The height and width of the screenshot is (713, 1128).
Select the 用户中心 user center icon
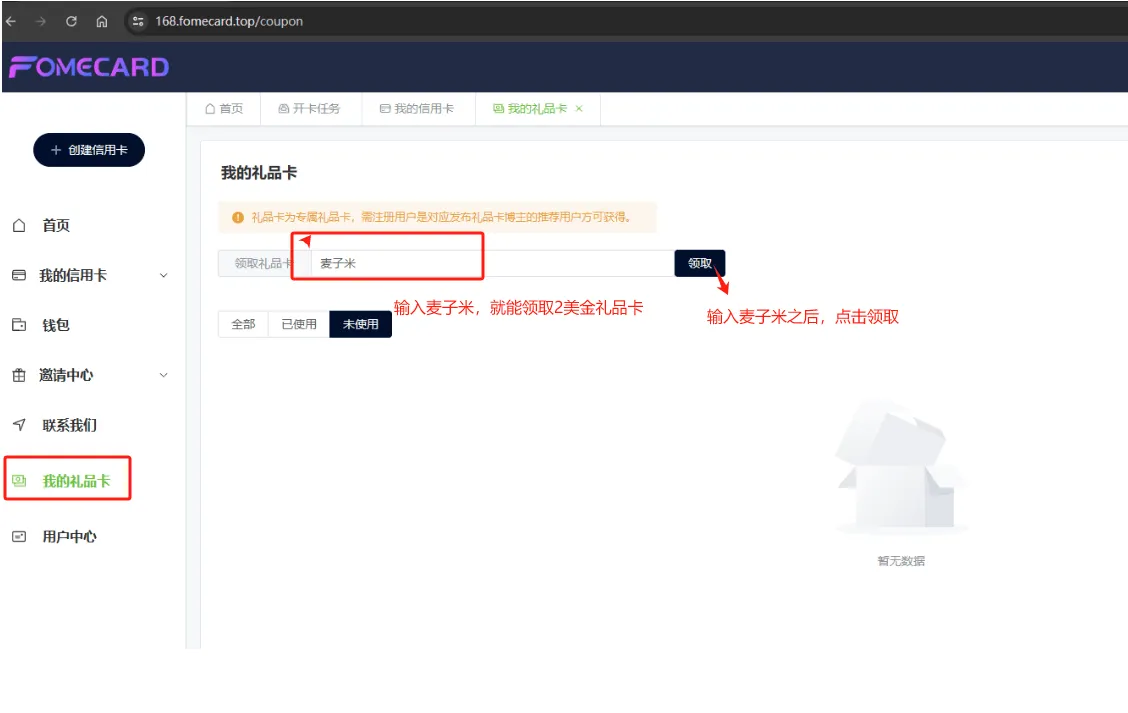(18, 536)
